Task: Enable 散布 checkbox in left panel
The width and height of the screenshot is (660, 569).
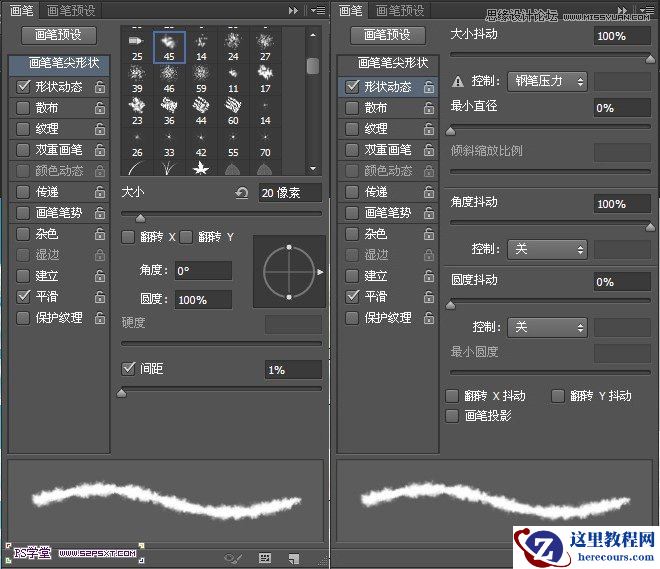Action: coord(23,108)
